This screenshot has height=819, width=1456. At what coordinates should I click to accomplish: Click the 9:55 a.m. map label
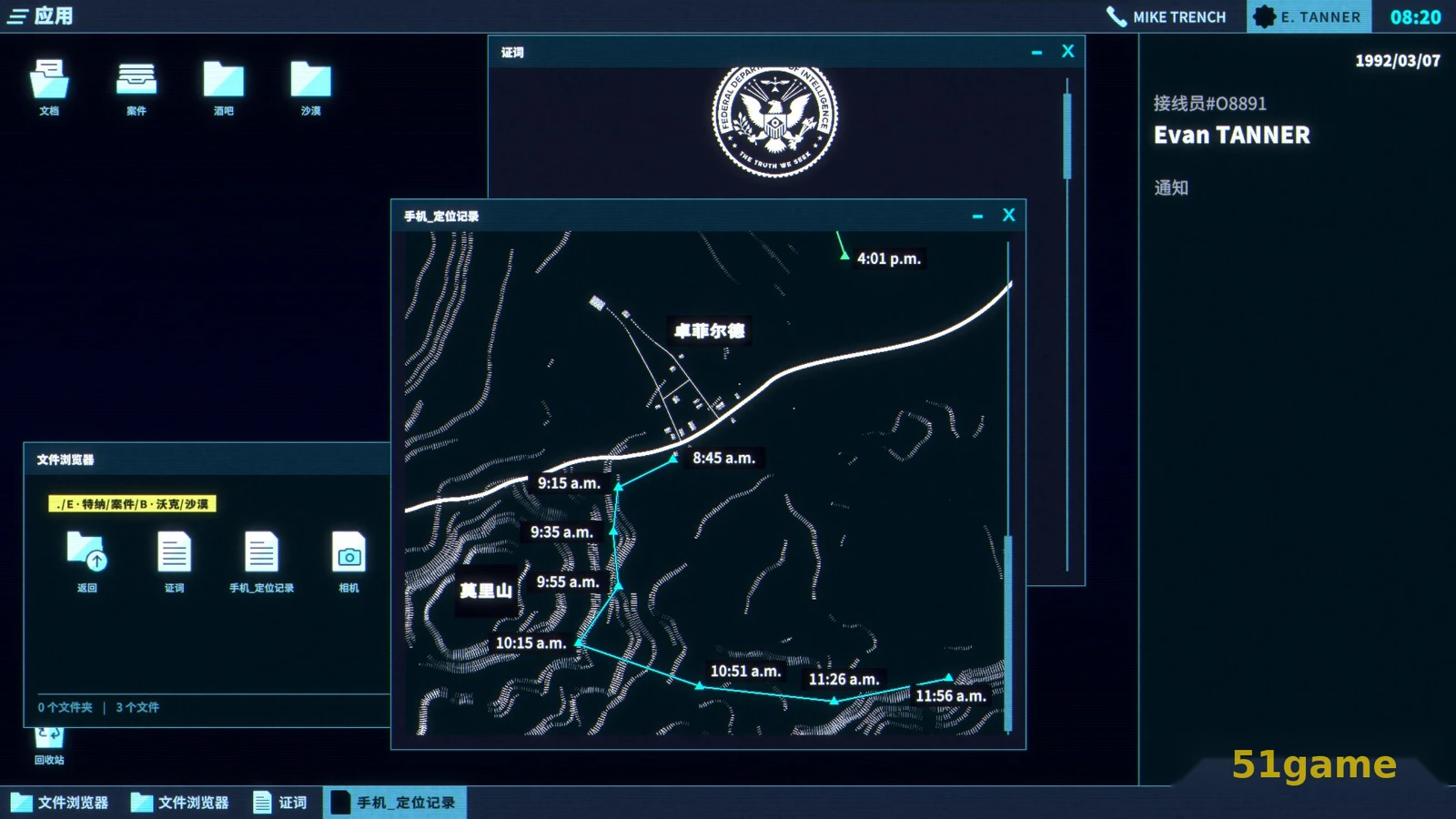click(567, 582)
